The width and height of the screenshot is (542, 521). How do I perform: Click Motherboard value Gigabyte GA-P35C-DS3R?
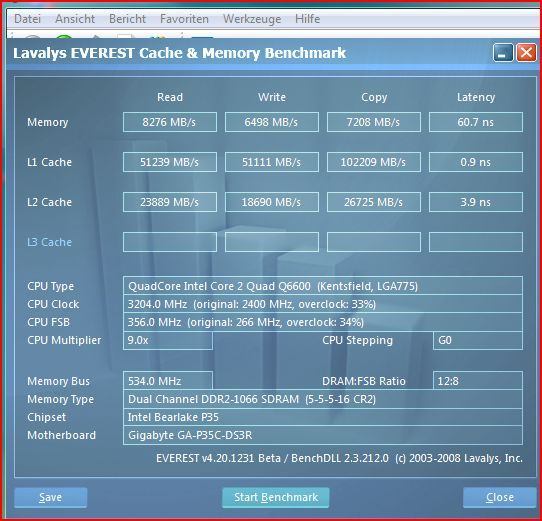pos(323,435)
